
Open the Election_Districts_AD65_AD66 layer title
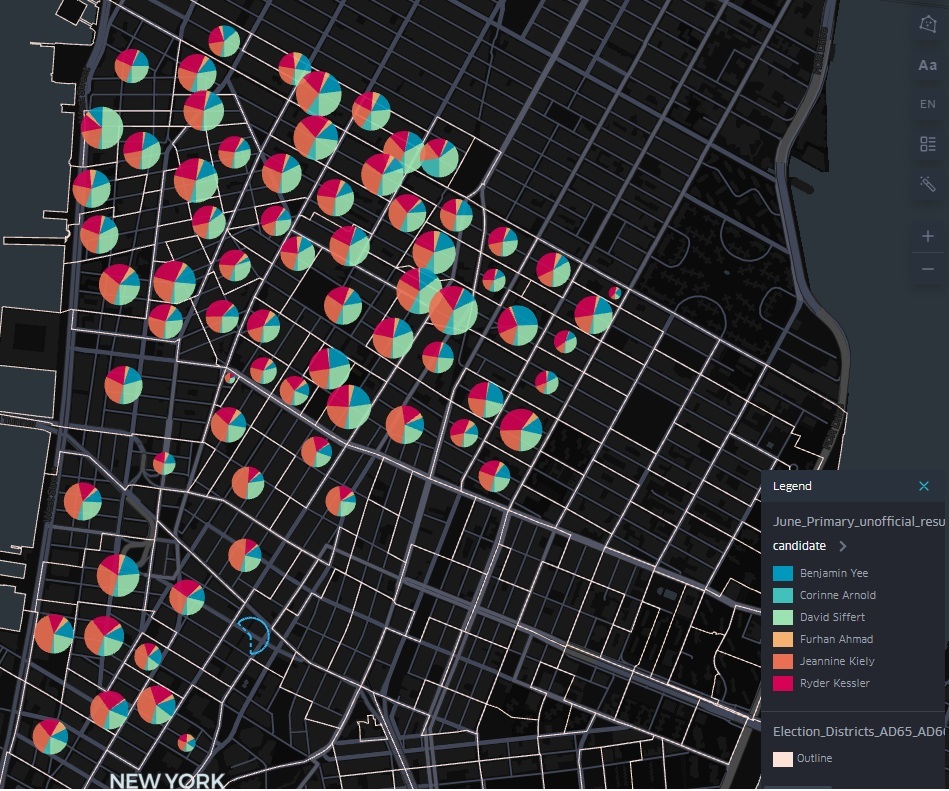pyautogui.click(x=858, y=732)
